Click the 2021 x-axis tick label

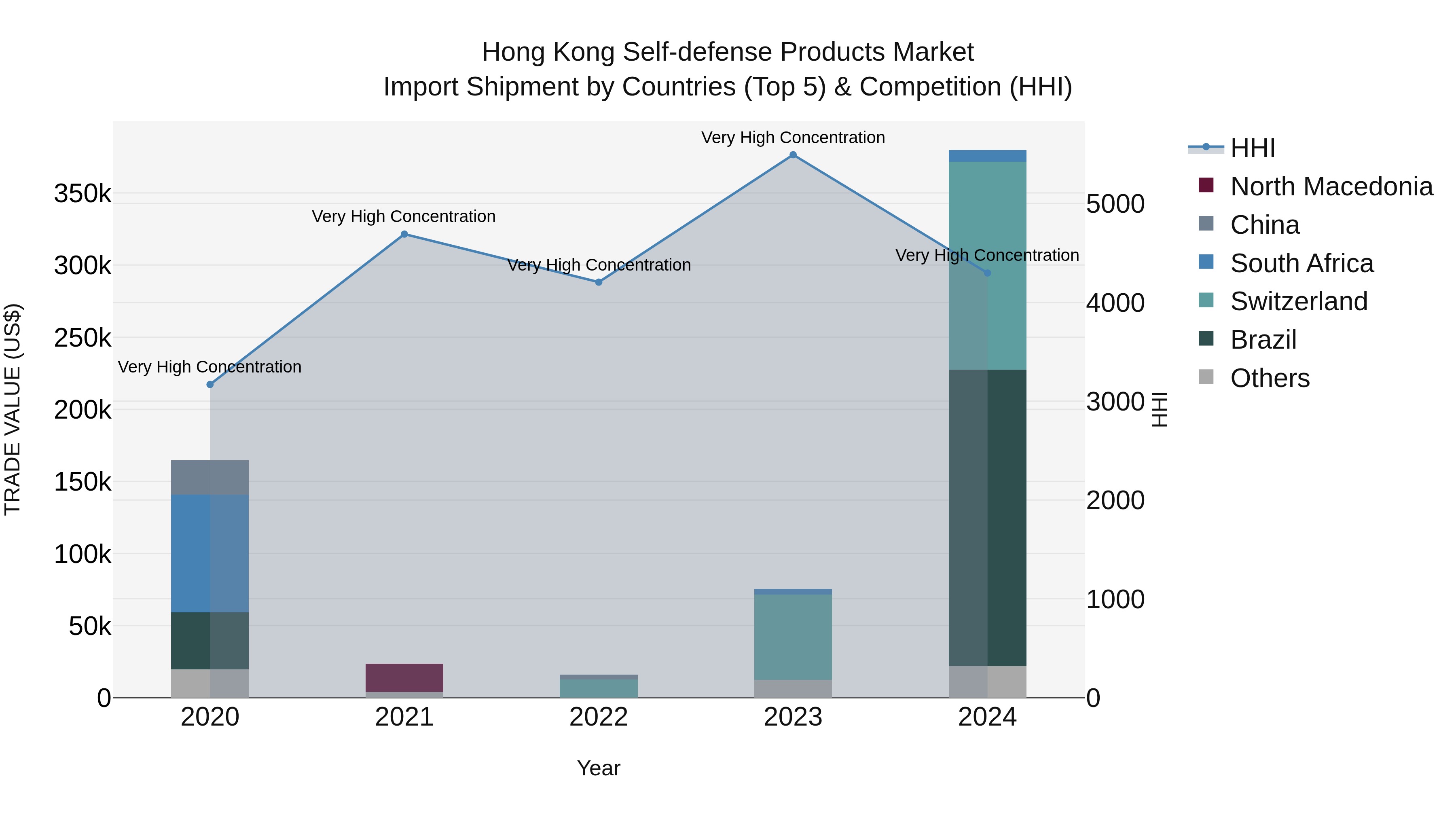point(404,717)
